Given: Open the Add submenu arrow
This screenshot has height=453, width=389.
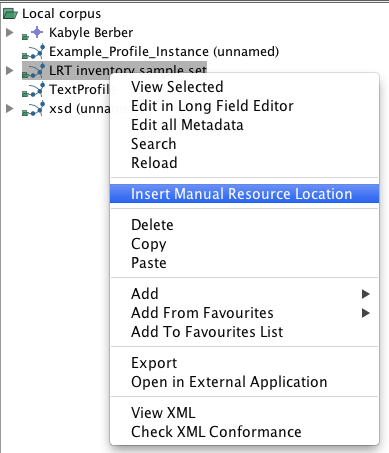Looking at the screenshot, I should [x=366, y=294].
